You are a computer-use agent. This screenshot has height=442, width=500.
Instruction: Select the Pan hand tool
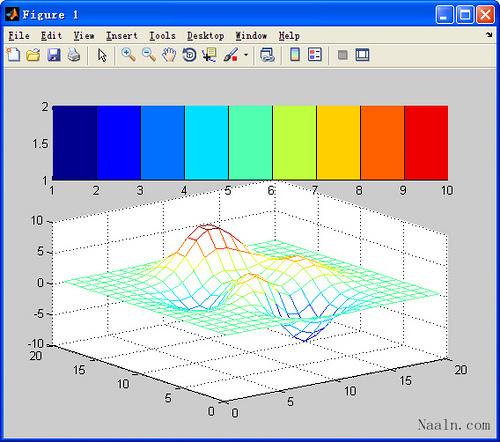coord(169,55)
